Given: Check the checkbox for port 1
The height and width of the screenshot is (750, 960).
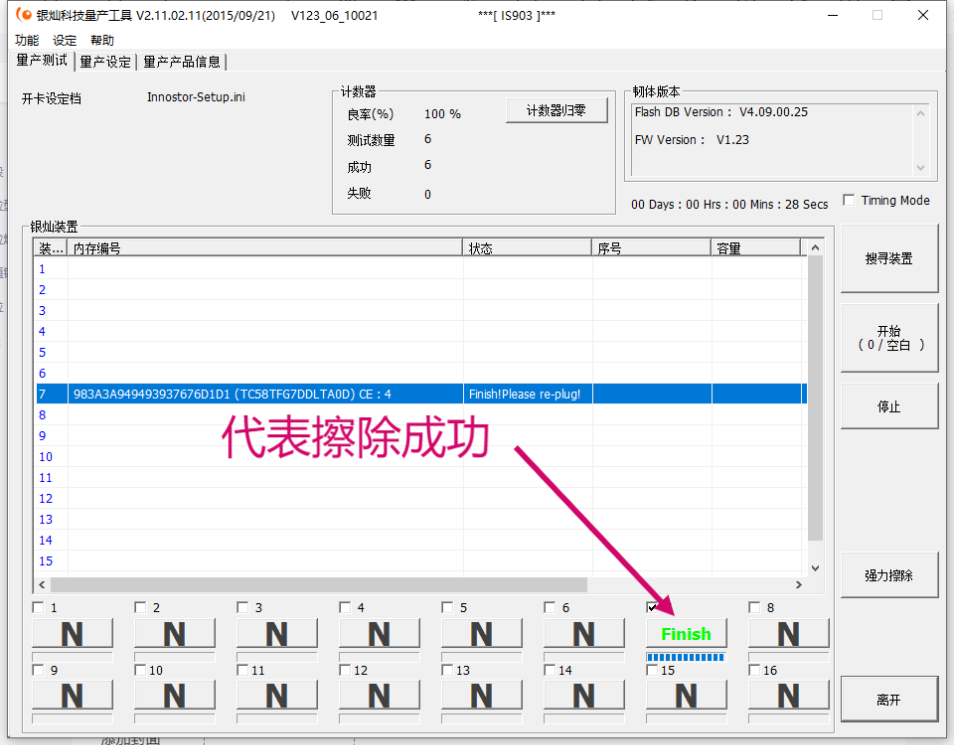Looking at the screenshot, I should [38, 607].
